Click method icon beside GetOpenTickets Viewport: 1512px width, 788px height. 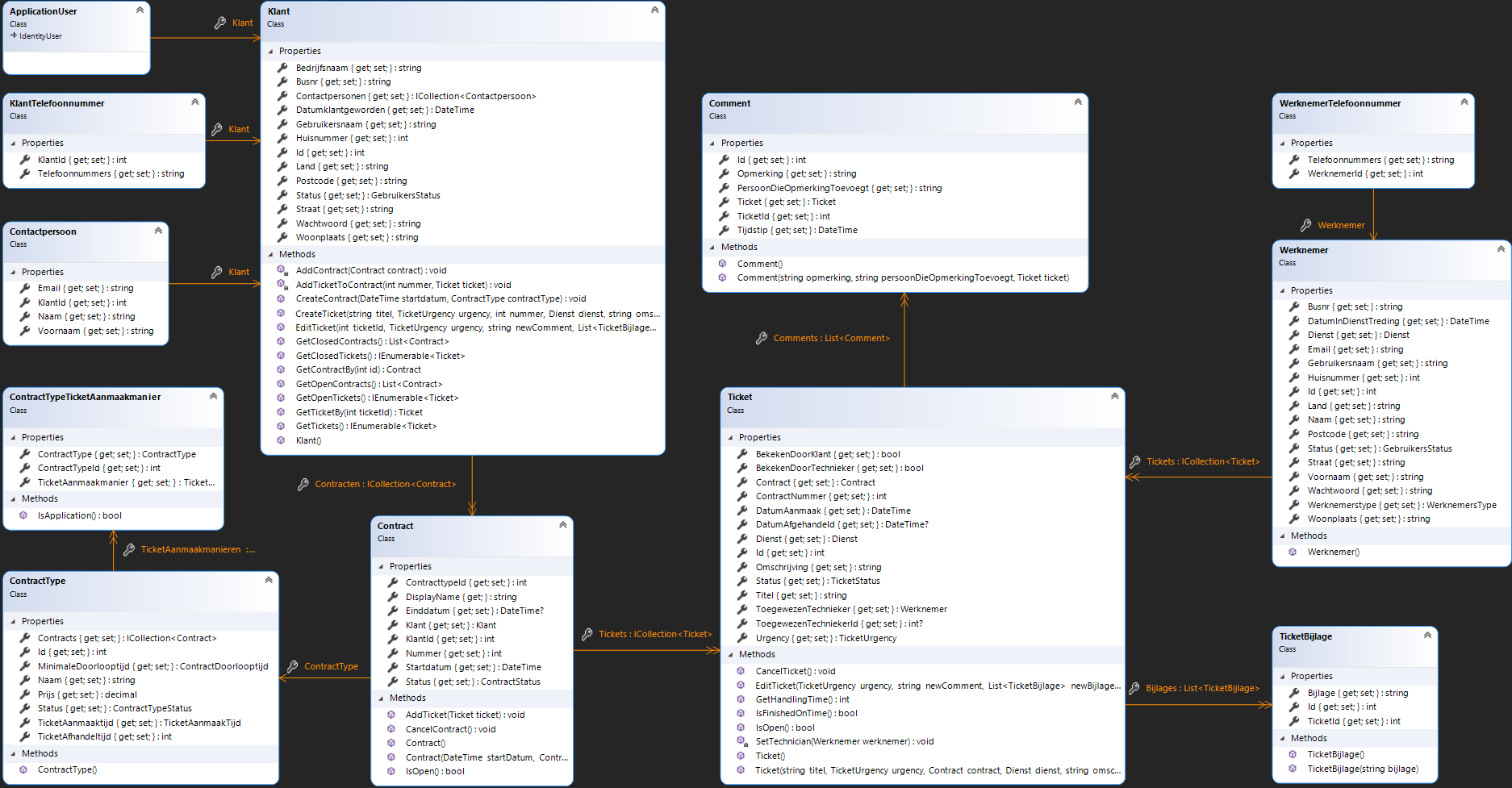point(281,398)
